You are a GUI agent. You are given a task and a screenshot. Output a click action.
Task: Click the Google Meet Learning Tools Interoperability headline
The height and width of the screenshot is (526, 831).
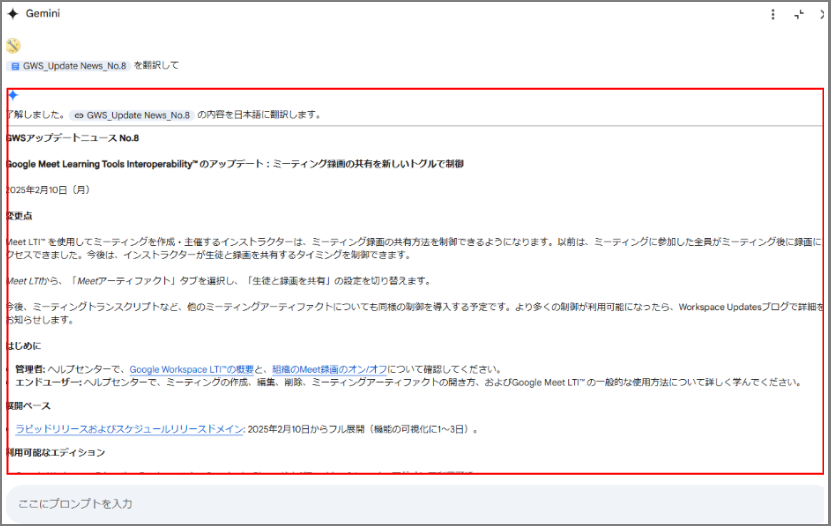[x=235, y=164]
